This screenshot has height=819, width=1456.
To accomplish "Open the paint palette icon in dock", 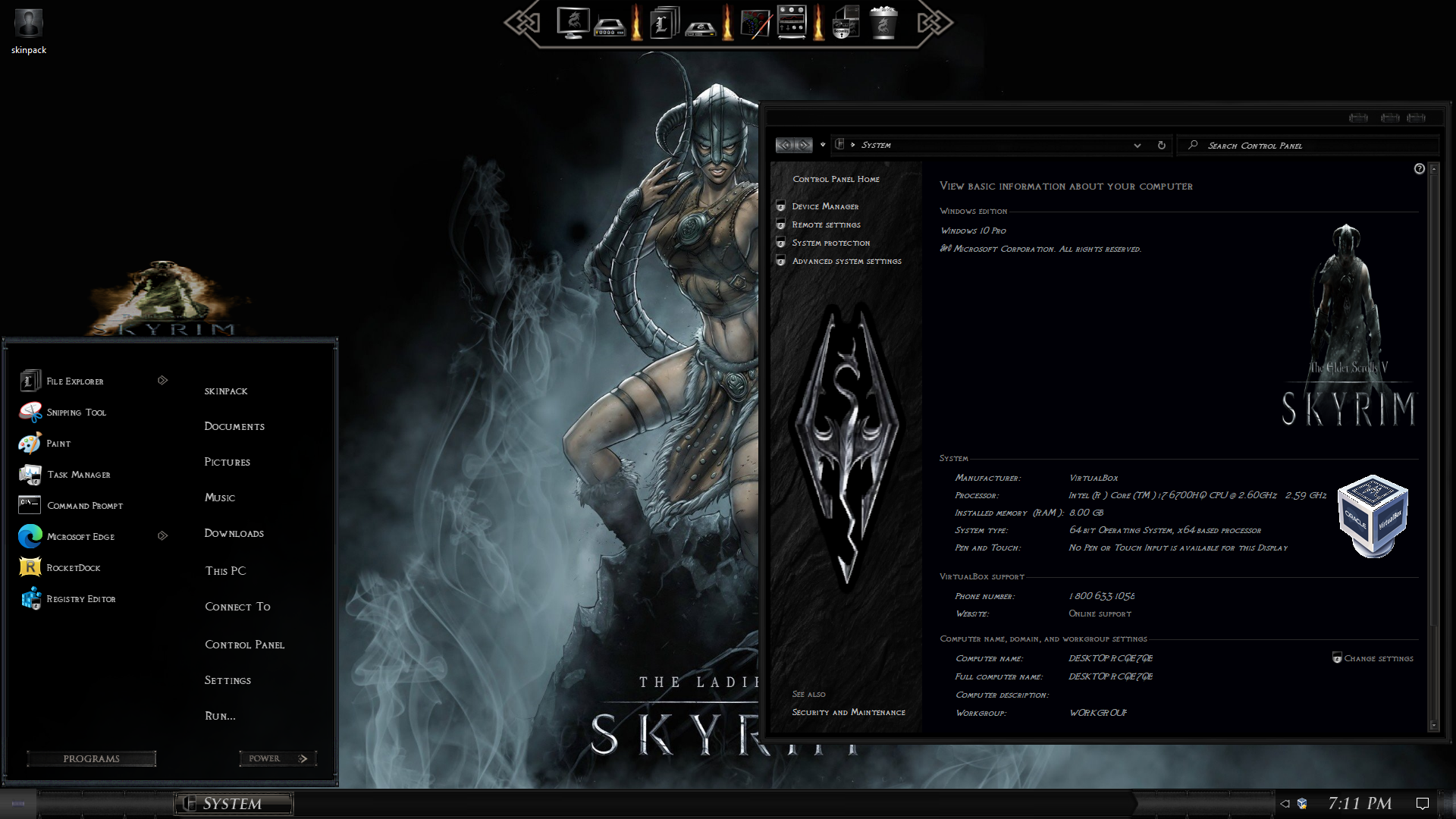I will (x=755, y=23).
